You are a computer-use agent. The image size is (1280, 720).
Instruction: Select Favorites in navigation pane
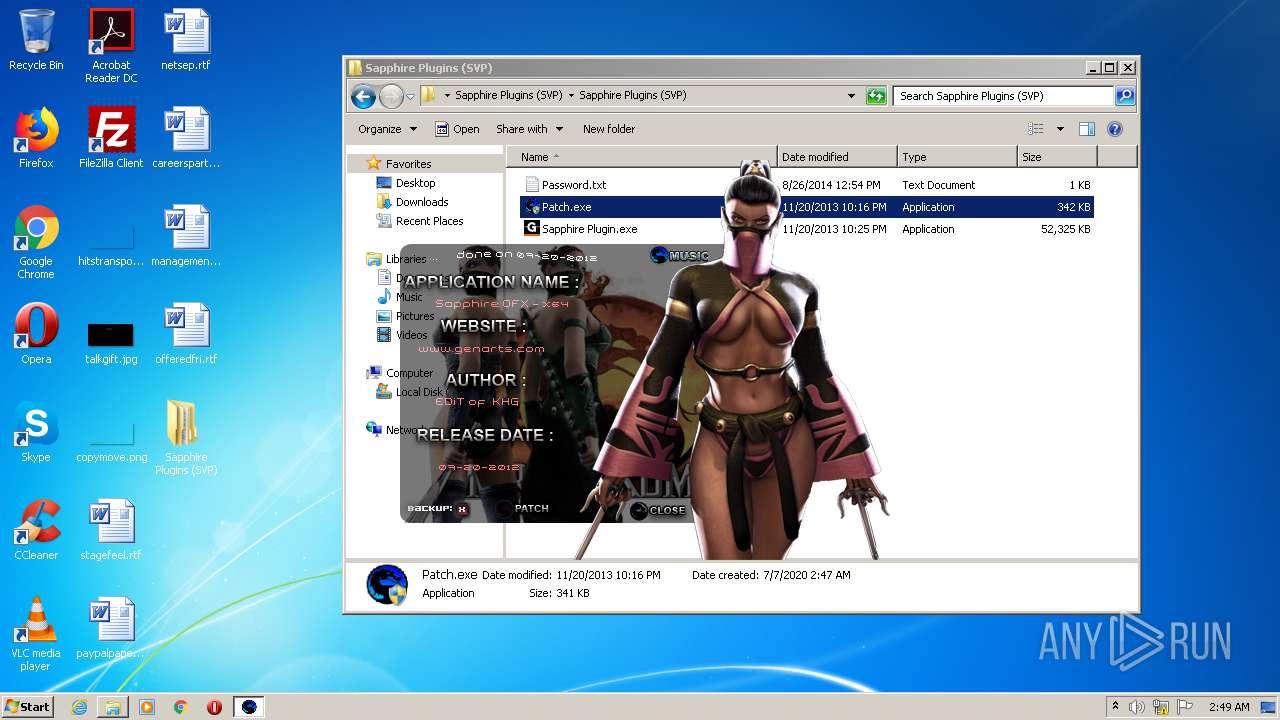pos(408,164)
